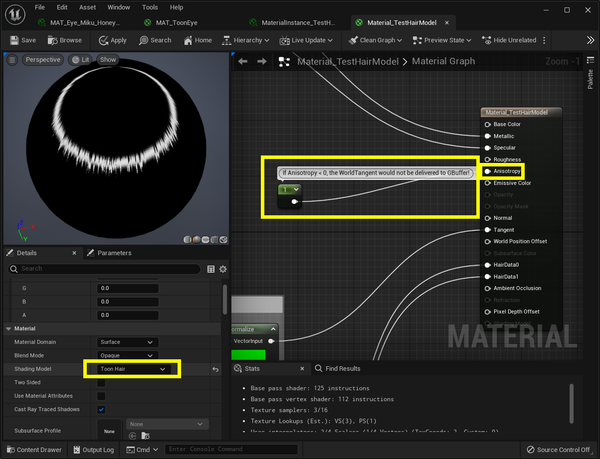This screenshot has height=459, width=600.
Task: Enable the Use Material Attributes checkbox
Action: (101, 396)
